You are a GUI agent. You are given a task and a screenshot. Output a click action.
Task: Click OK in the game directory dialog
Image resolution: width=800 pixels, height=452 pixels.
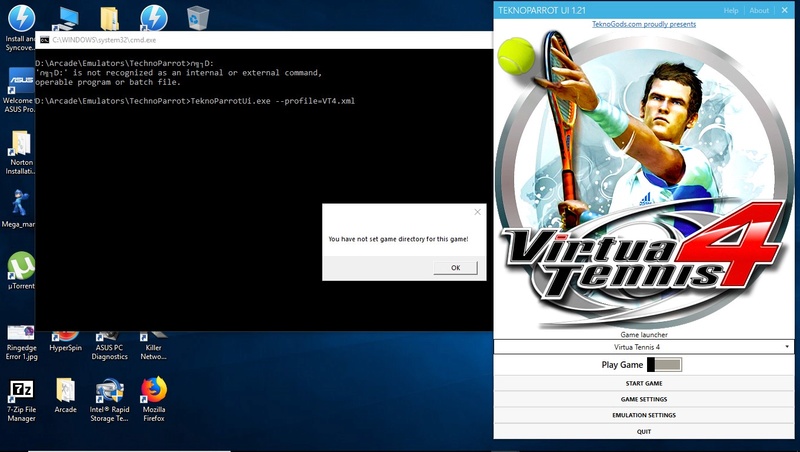click(455, 268)
